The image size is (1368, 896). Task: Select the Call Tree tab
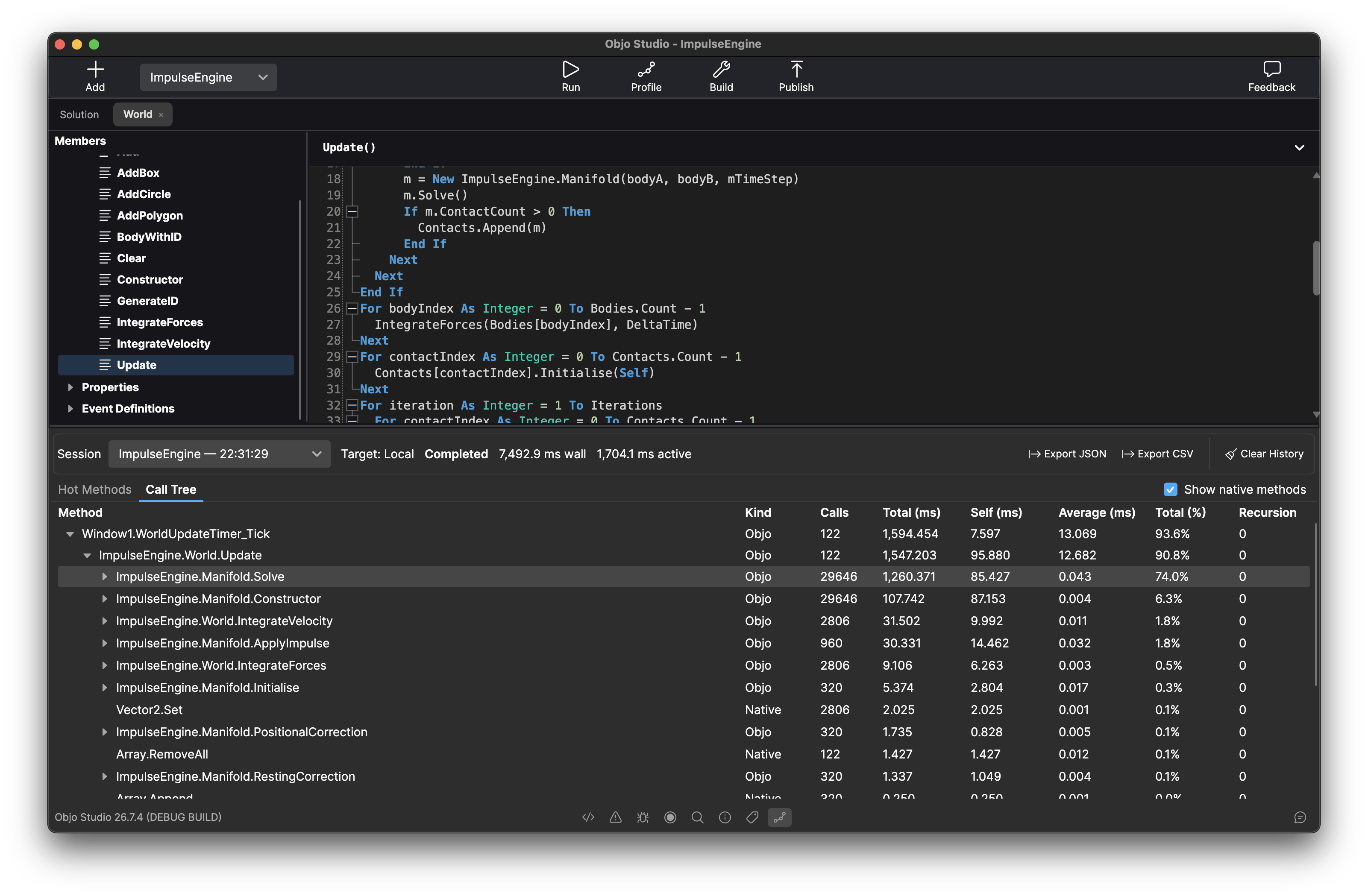(x=171, y=489)
